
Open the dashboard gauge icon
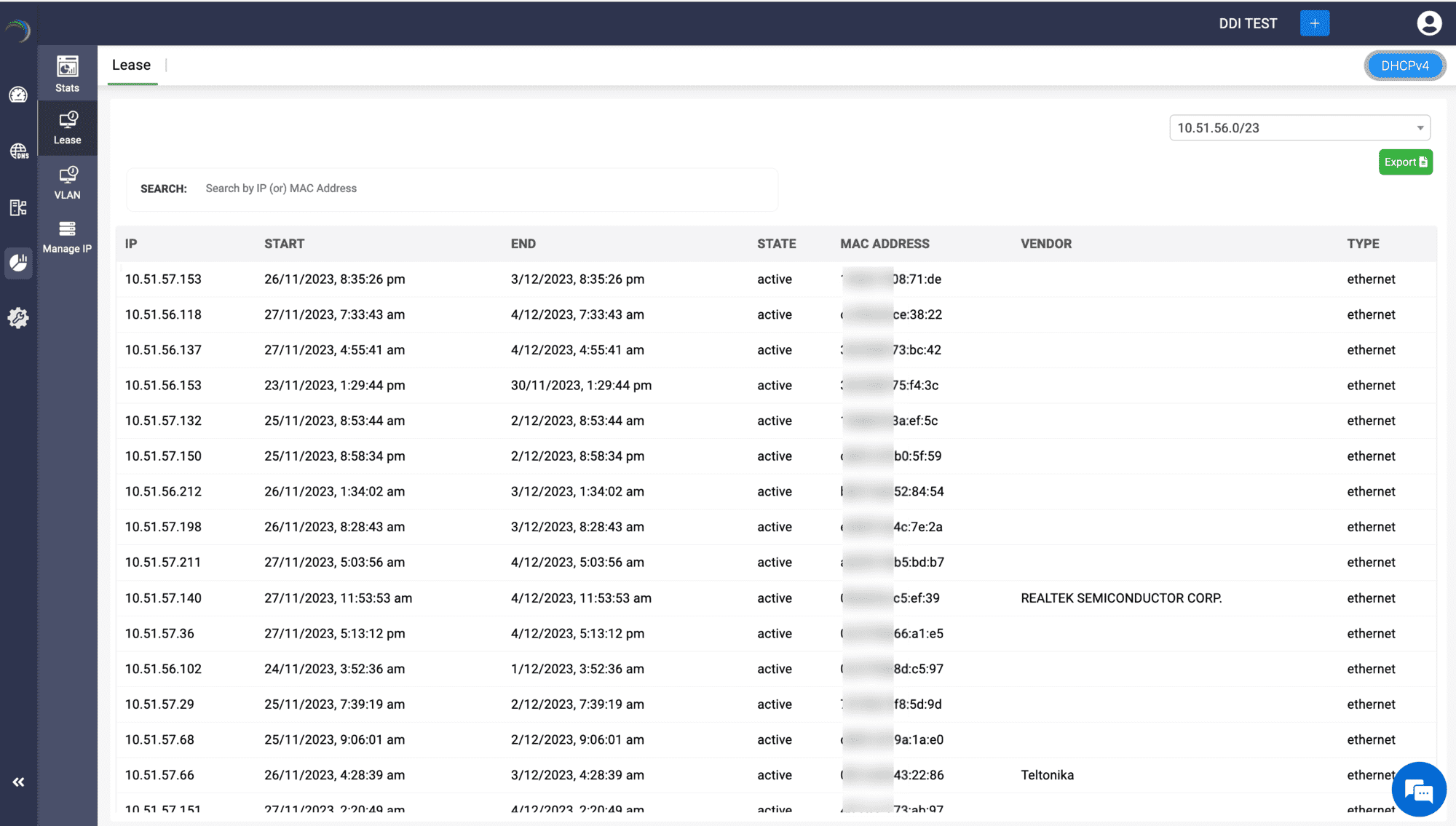tap(18, 95)
